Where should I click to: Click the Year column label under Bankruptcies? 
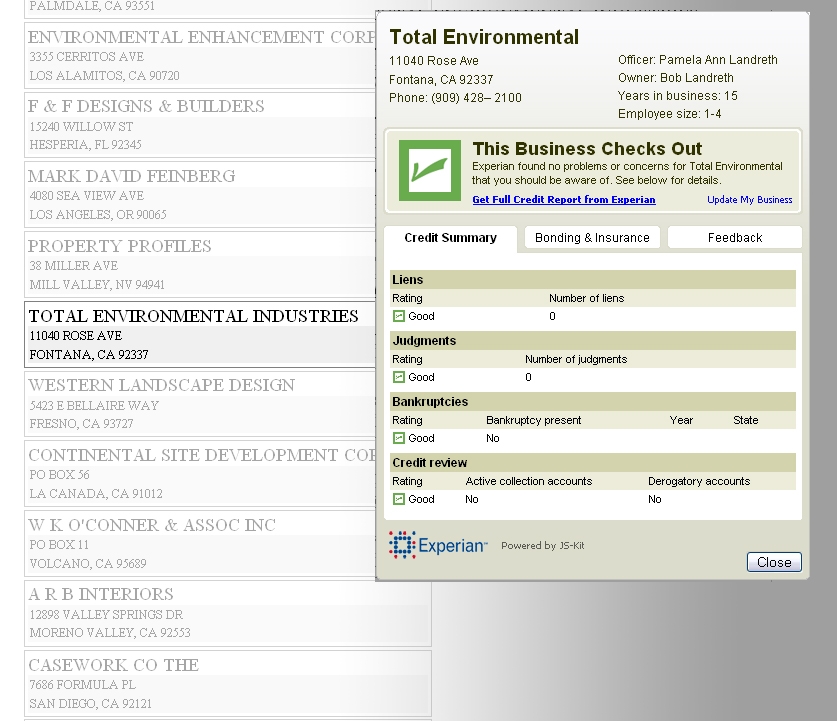pos(681,420)
